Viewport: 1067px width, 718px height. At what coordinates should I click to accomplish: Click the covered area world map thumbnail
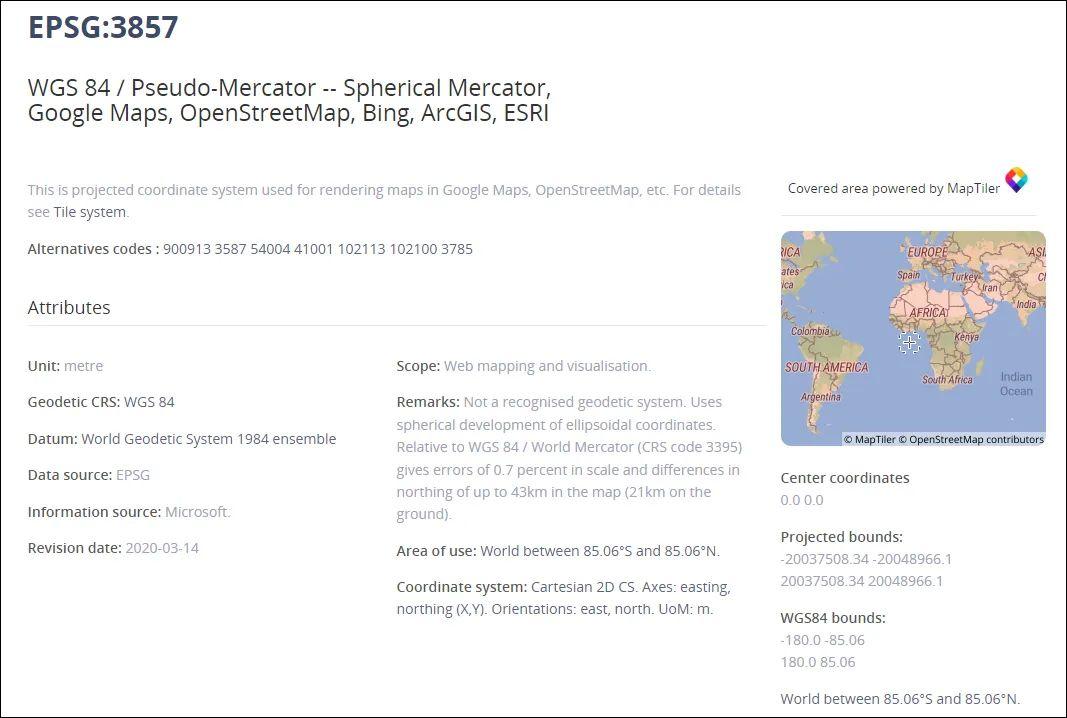(x=913, y=338)
